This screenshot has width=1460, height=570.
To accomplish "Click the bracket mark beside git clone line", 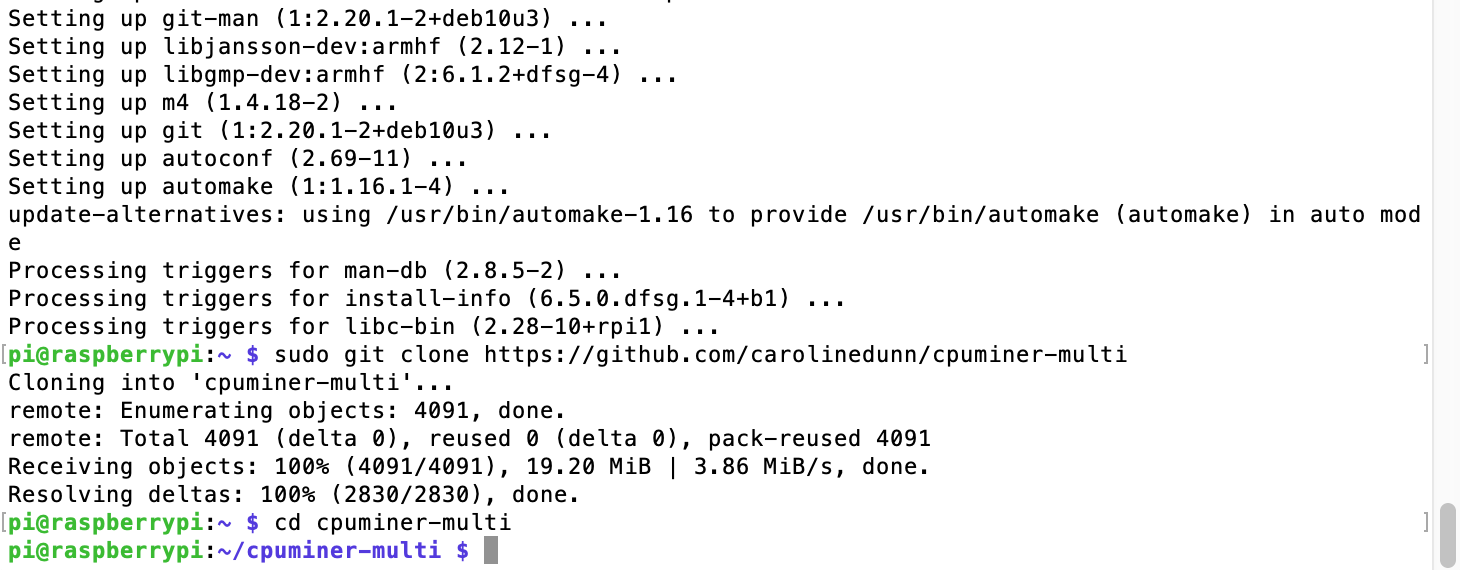I will pos(1426,355).
